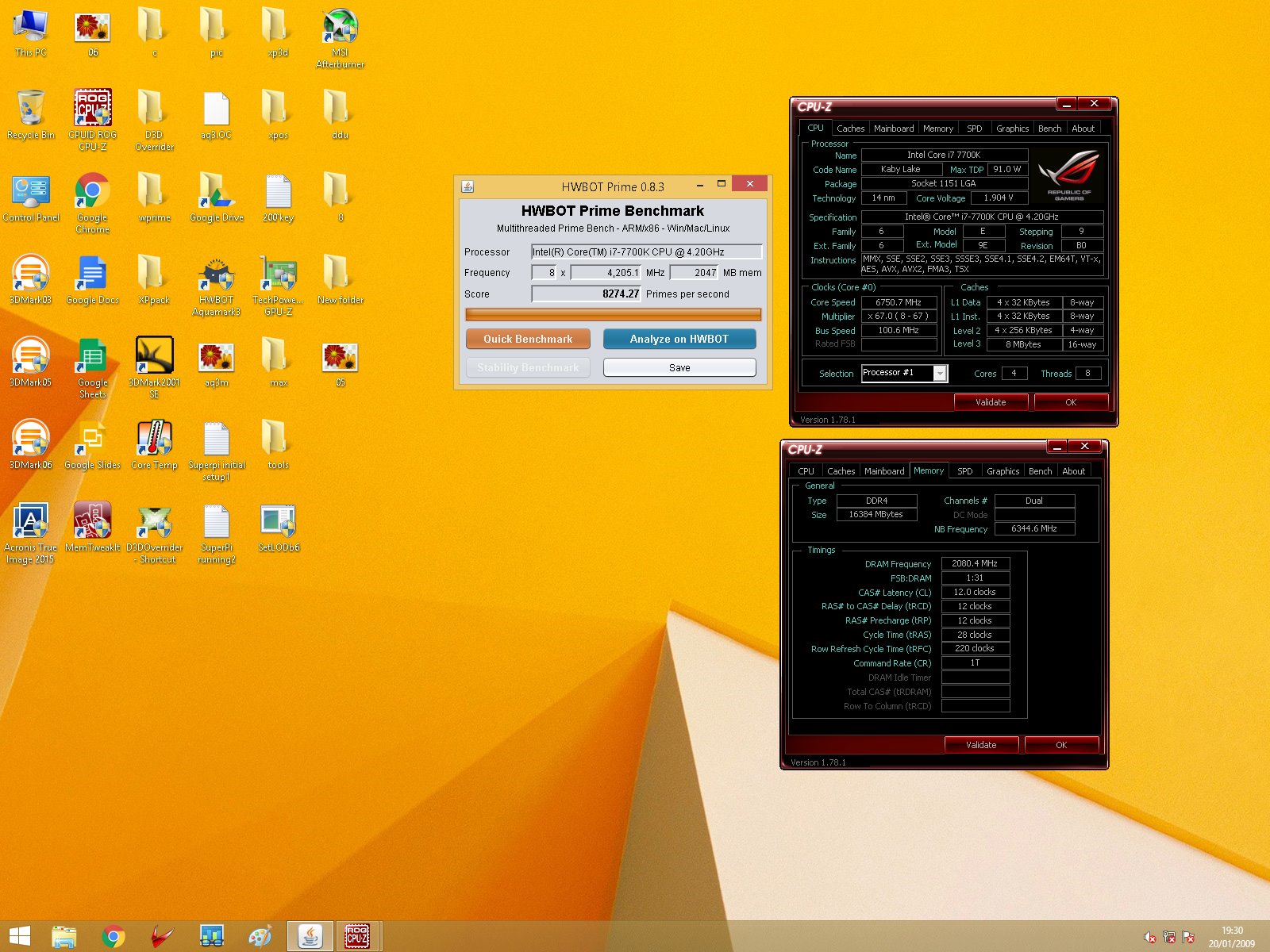Click the Score field showing 8274.27
The width and height of the screenshot is (1270, 952).
point(586,294)
